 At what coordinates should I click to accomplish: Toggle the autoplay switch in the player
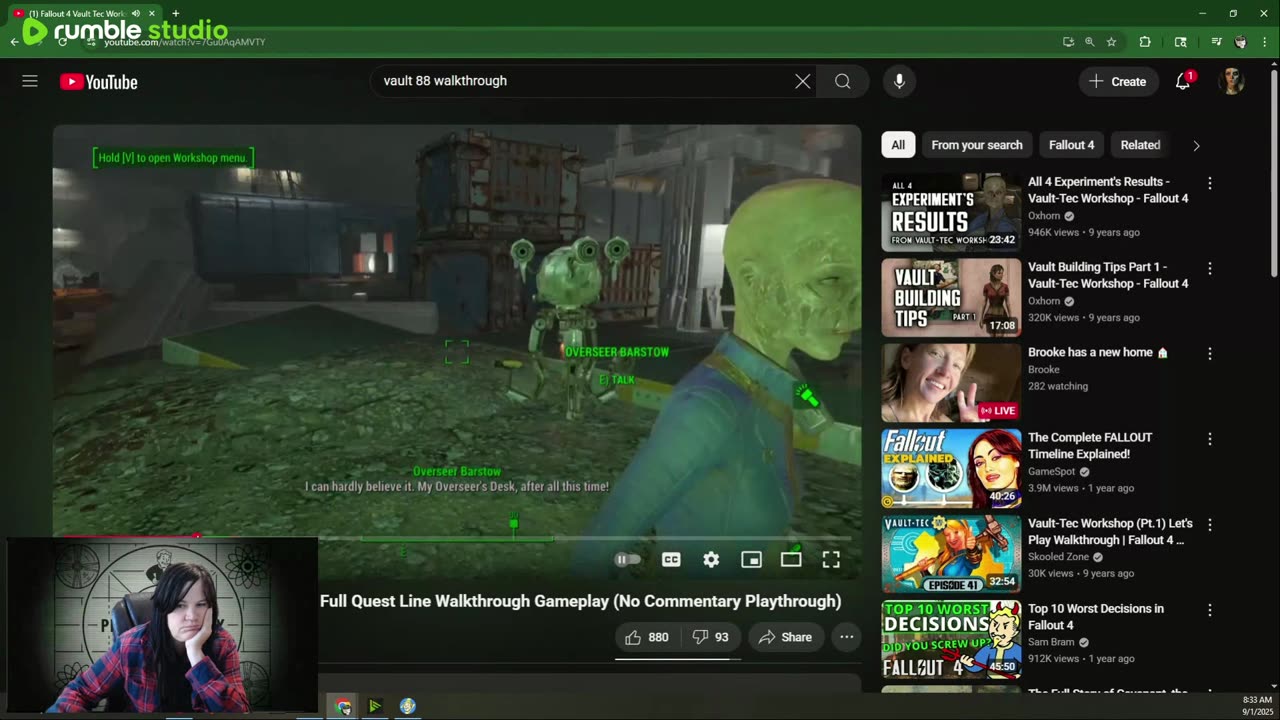[x=628, y=560]
